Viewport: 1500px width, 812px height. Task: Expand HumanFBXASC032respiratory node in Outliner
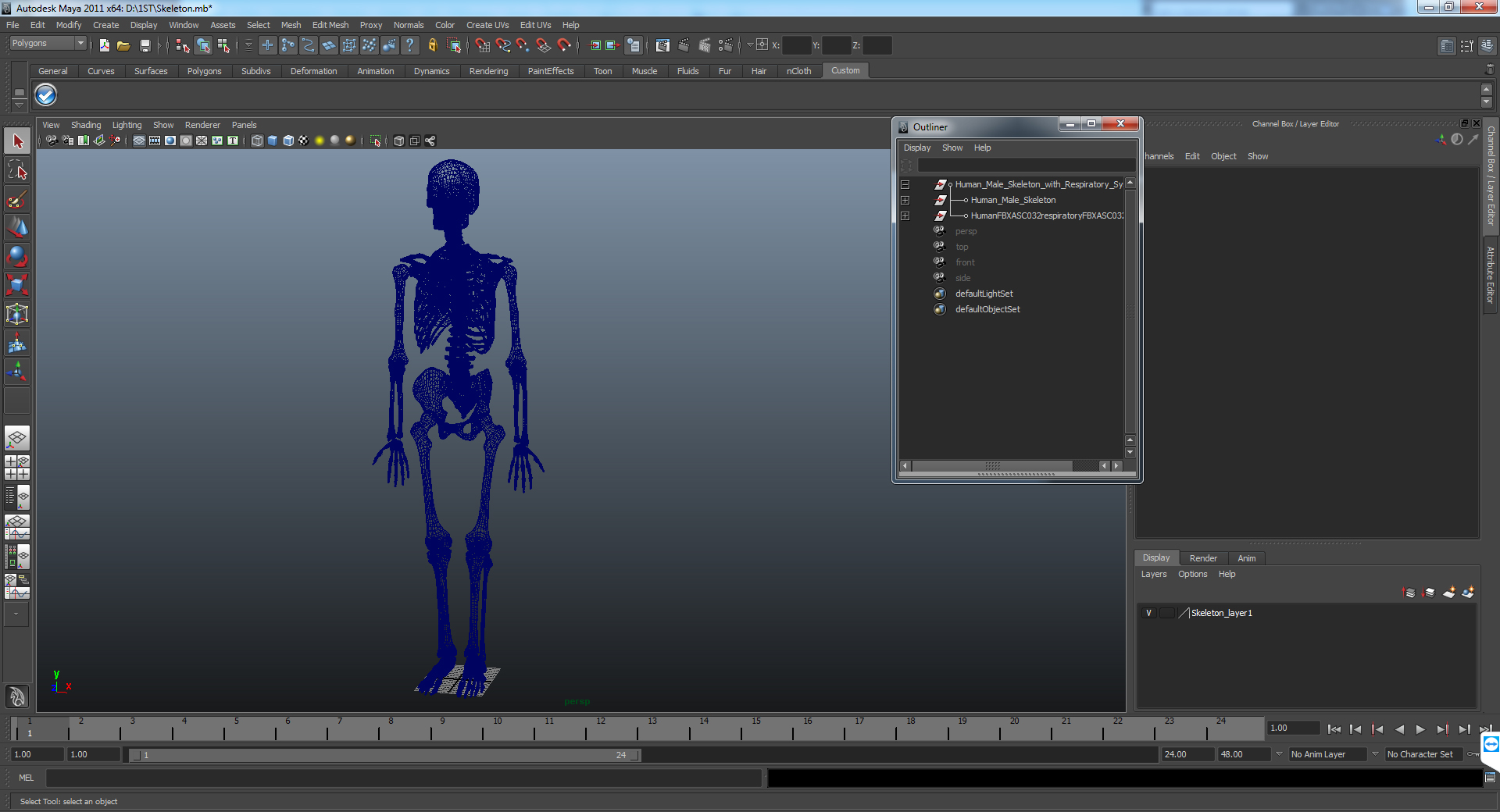pos(905,216)
